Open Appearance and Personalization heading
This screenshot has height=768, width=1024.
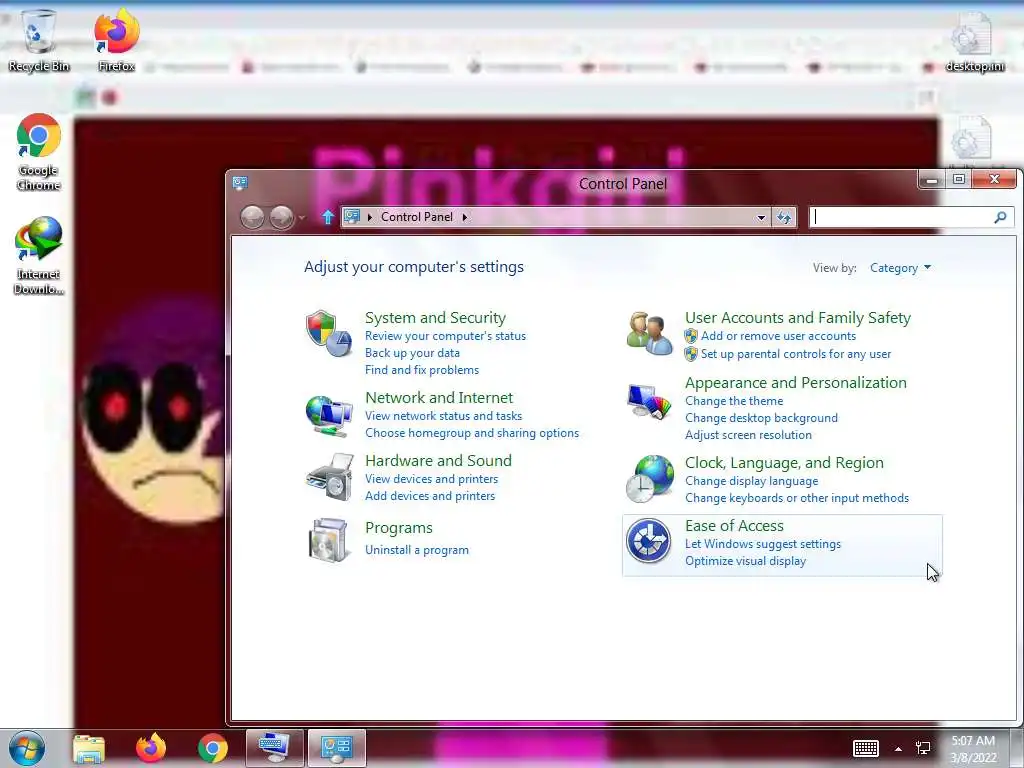[795, 383]
